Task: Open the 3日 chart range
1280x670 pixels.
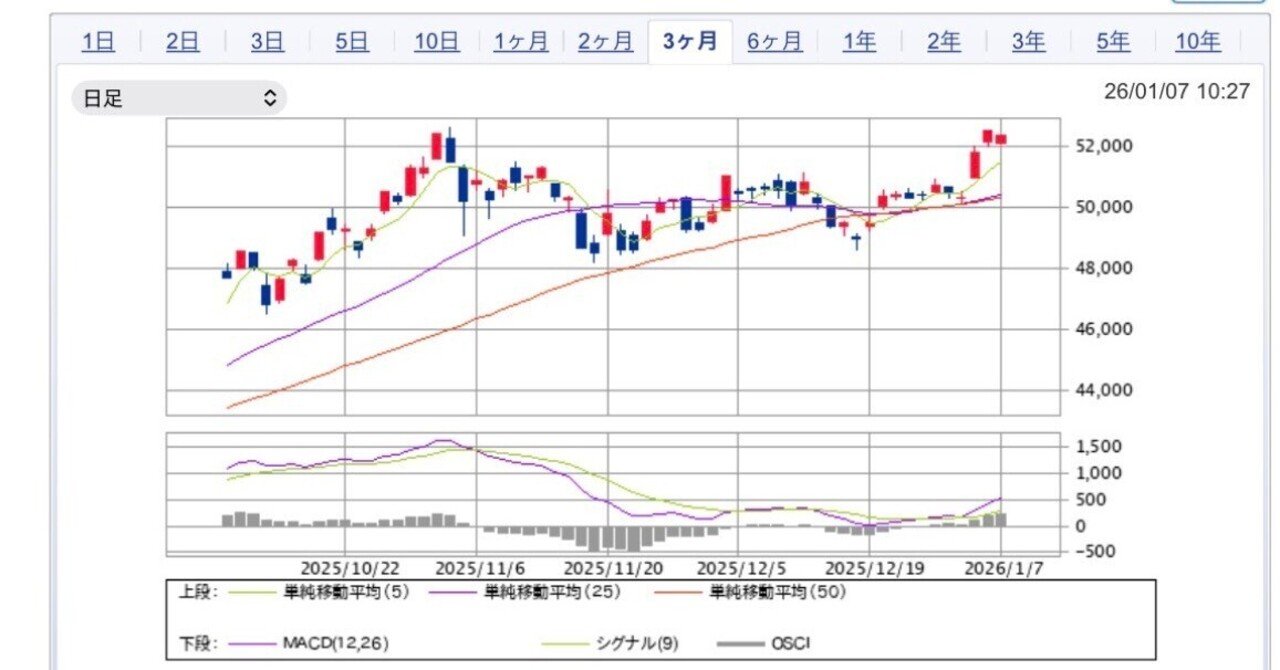Action: pyautogui.click(x=267, y=42)
